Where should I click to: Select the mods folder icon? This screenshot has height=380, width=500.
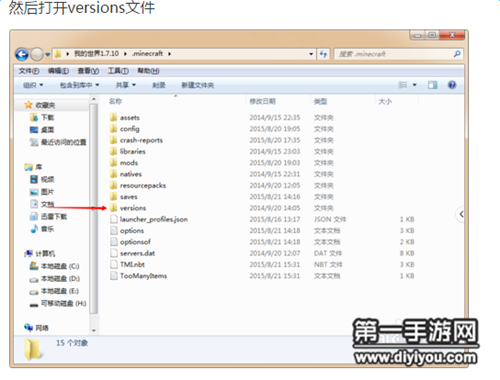coord(114,163)
